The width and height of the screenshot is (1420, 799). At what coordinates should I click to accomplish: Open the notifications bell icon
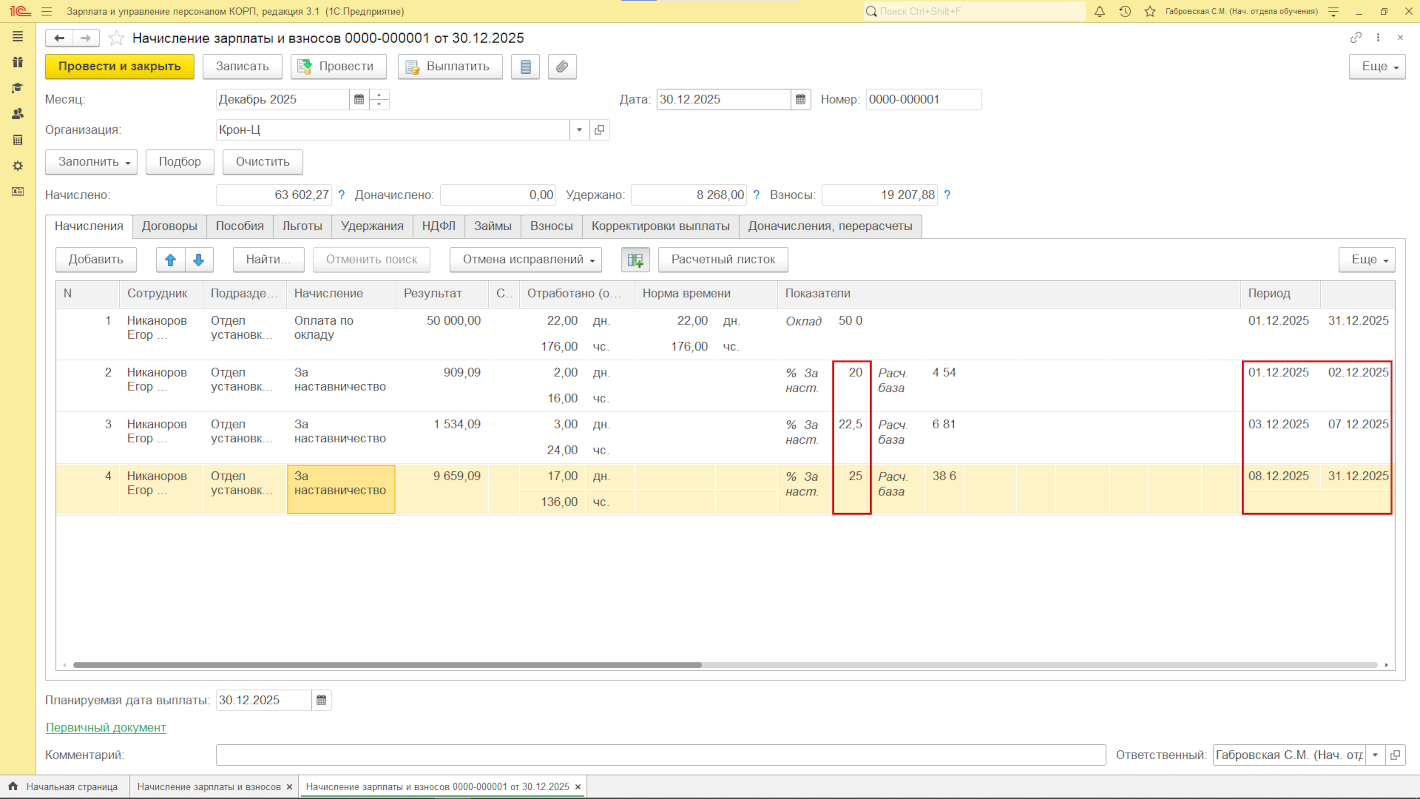click(1099, 11)
